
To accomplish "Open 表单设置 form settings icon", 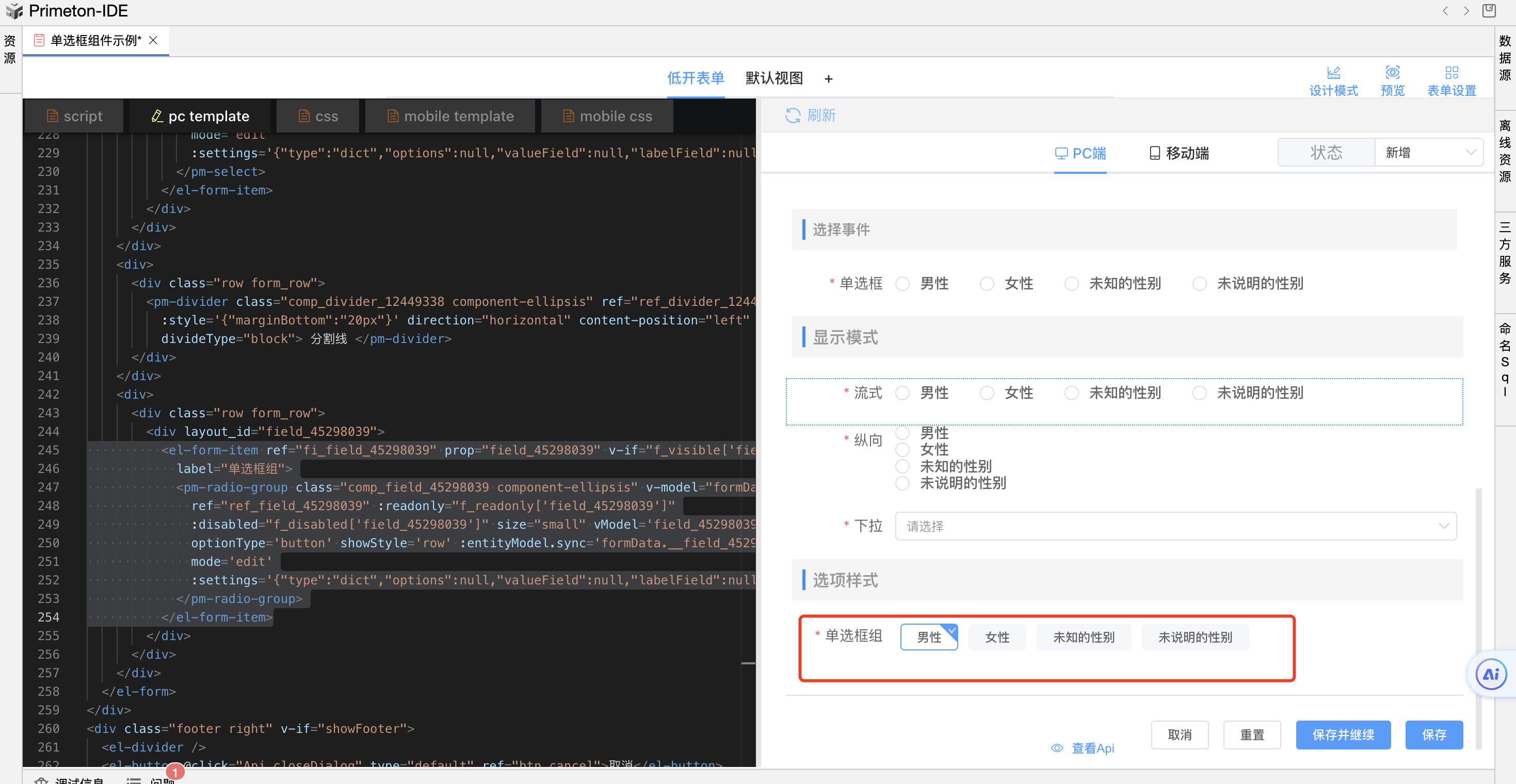I will 1452,72.
